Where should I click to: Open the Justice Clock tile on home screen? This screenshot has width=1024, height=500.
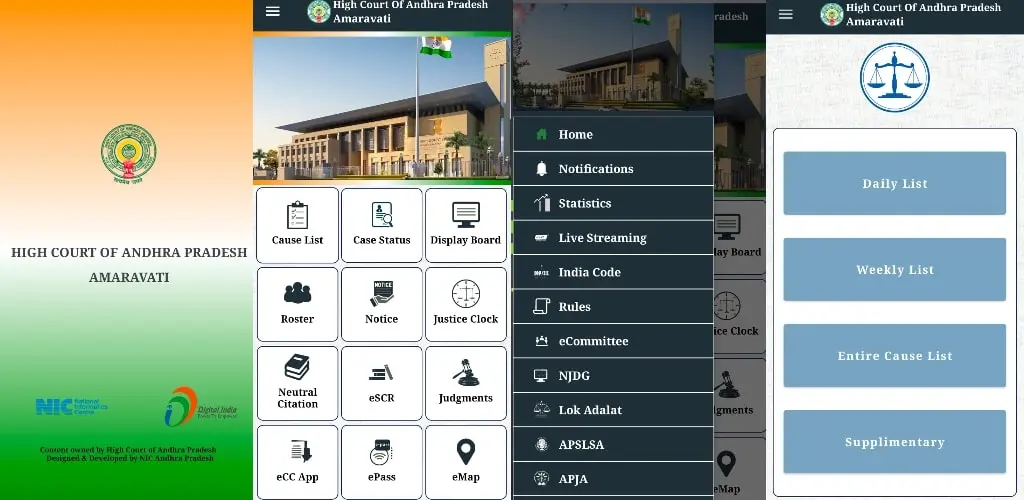466,304
